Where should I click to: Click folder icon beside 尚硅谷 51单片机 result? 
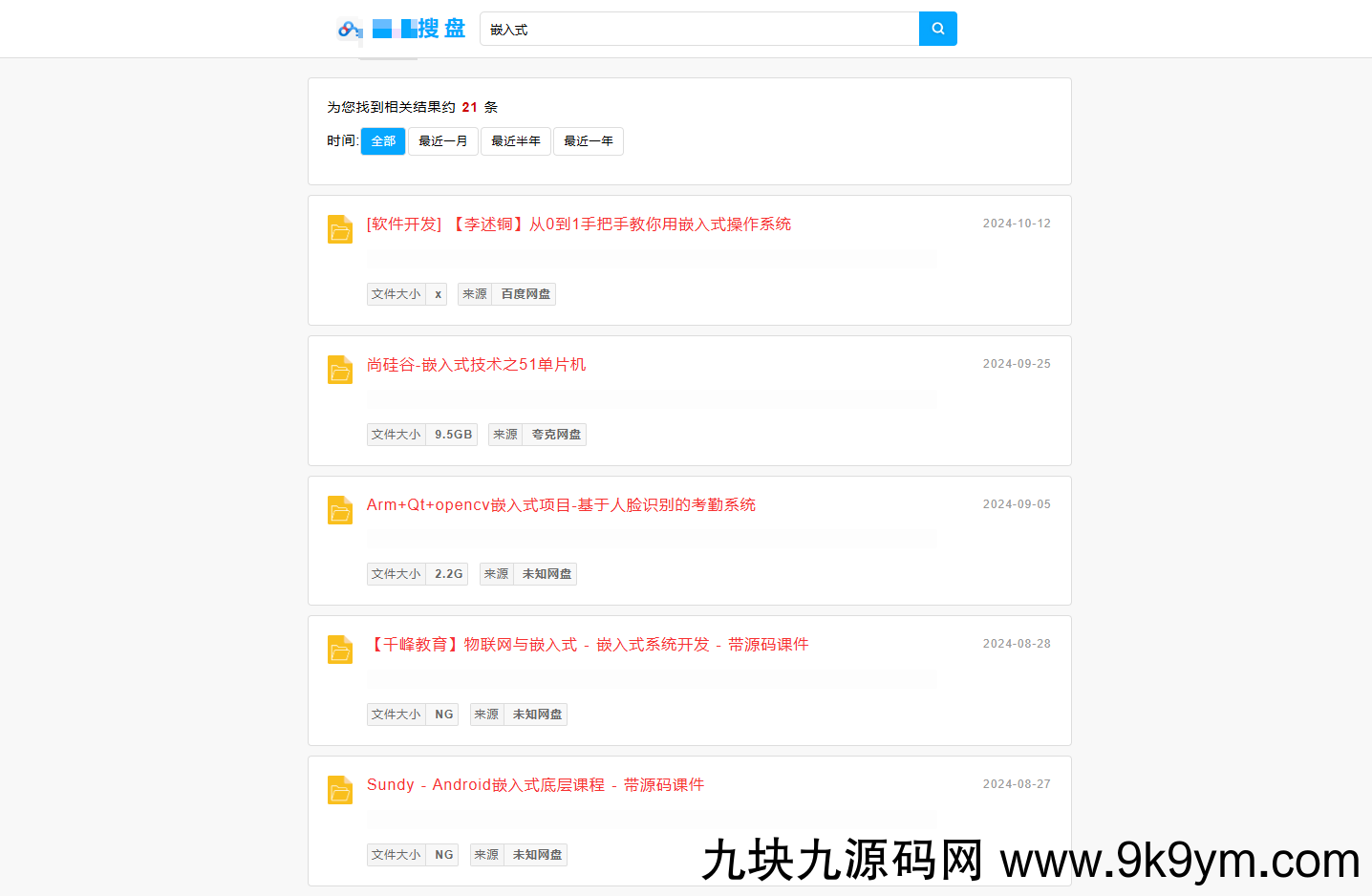340,370
